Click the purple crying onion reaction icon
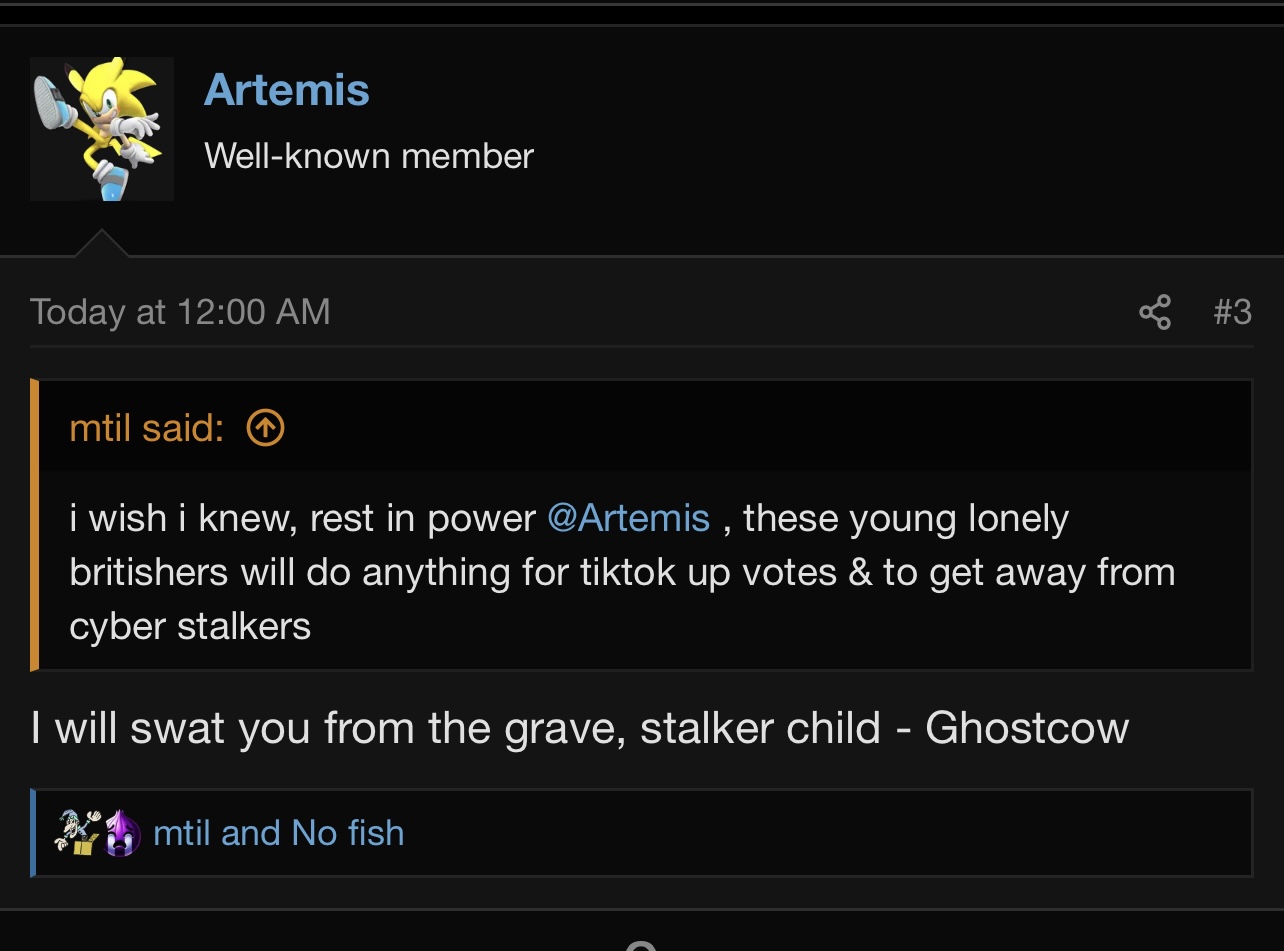This screenshot has width=1284, height=951. (x=120, y=833)
